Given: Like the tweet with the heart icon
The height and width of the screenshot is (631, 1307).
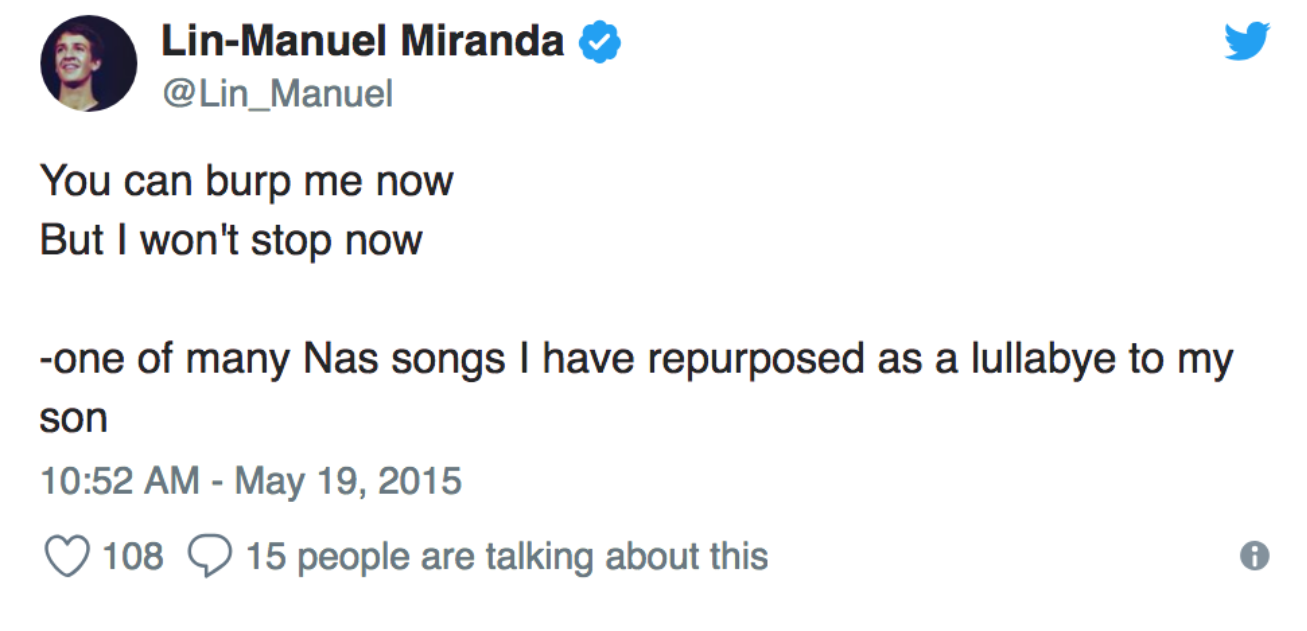Looking at the screenshot, I should click(66, 556).
